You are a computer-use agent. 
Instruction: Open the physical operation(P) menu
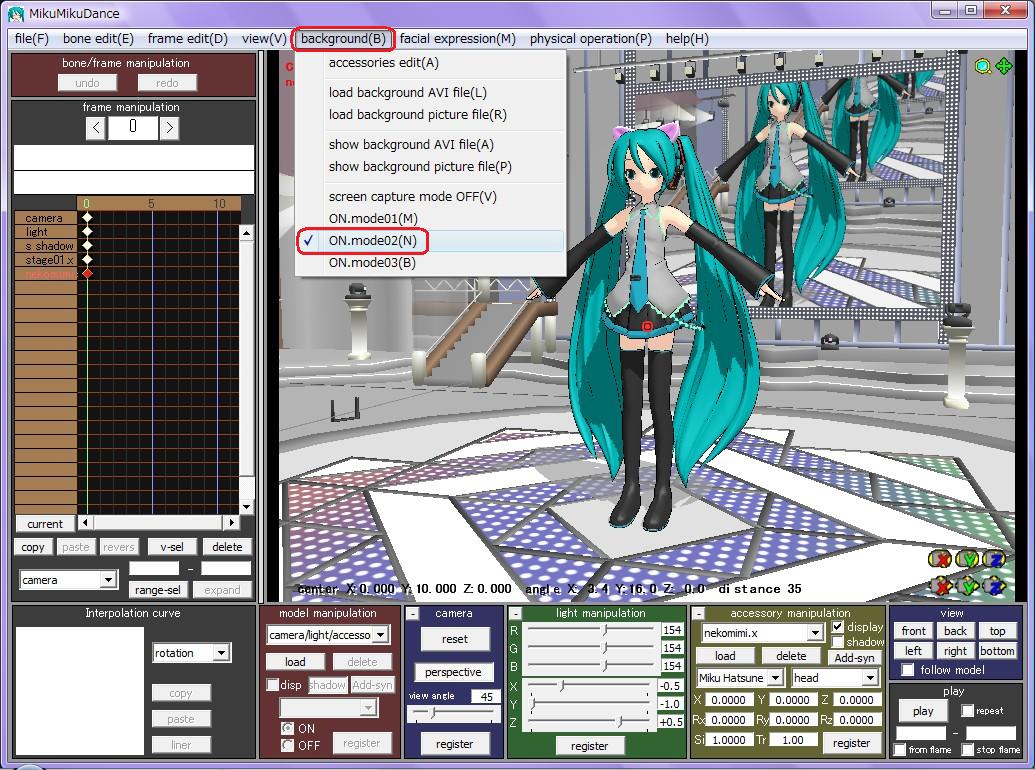[591, 38]
